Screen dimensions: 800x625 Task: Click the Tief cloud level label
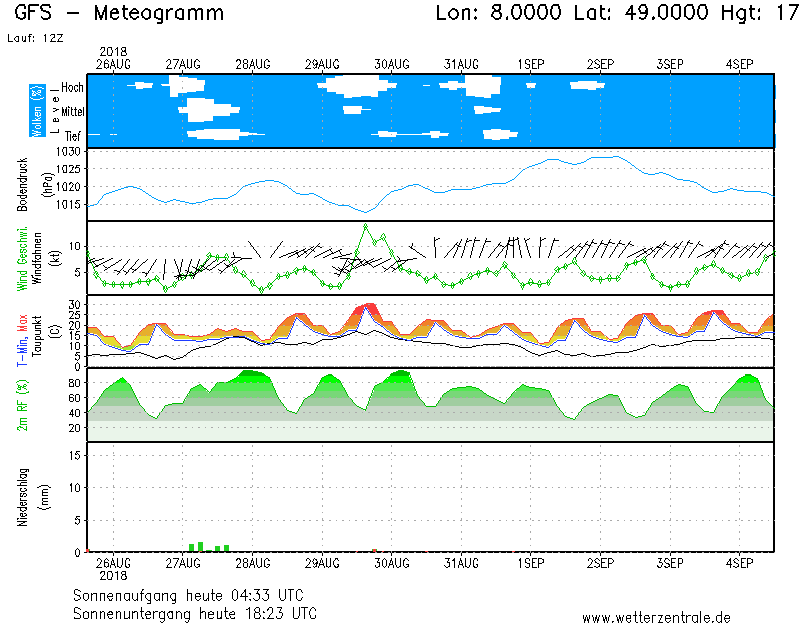[x=74, y=134]
